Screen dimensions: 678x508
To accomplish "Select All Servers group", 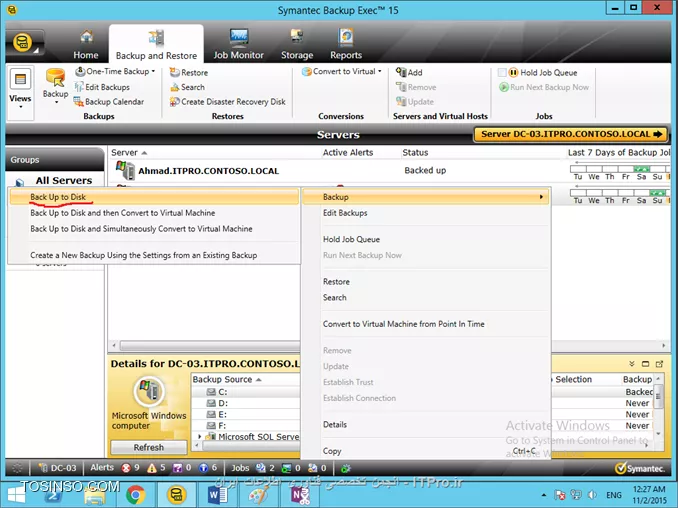I will click(64, 181).
